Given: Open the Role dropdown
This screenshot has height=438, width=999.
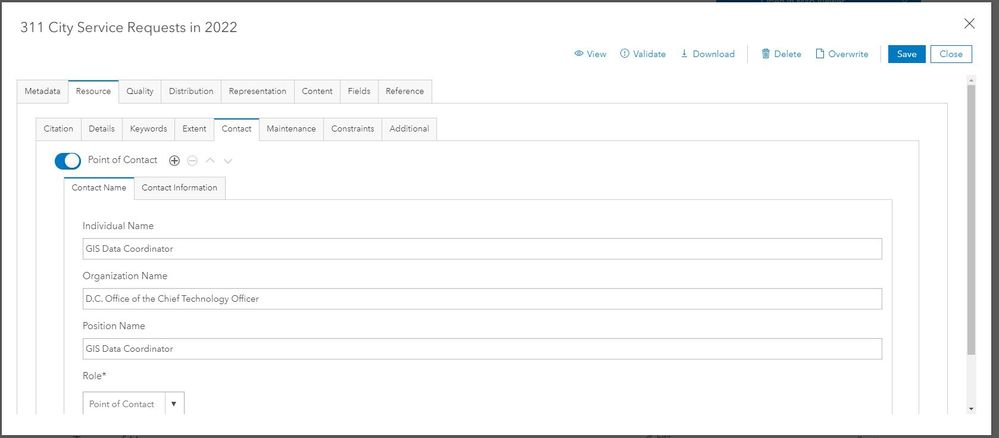Looking at the screenshot, I should 173,404.
